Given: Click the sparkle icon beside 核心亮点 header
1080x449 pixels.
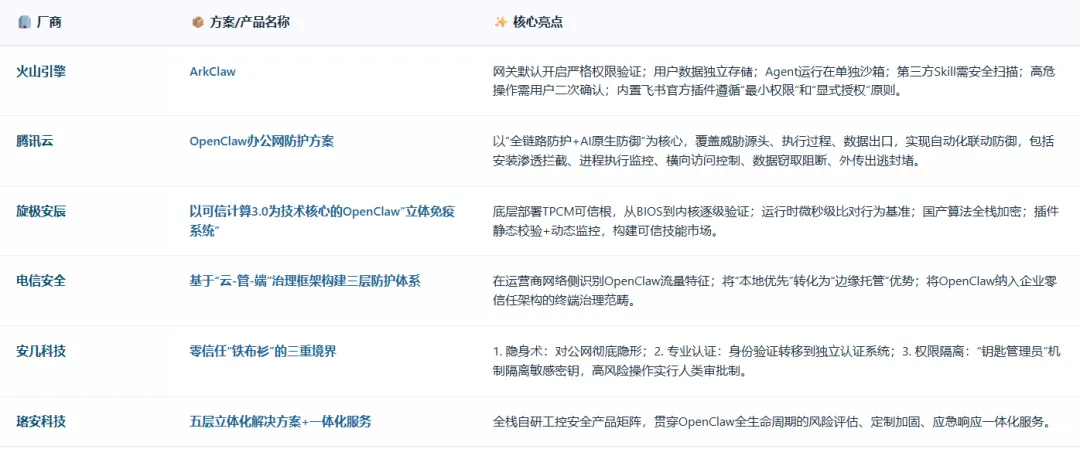Looking at the screenshot, I should [501, 22].
